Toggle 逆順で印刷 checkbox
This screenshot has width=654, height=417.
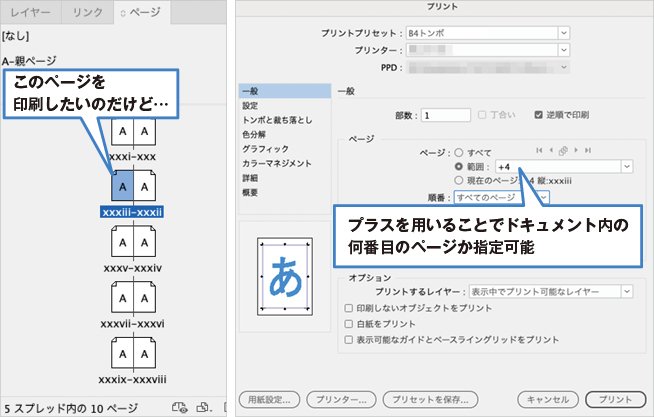pos(539,115)
